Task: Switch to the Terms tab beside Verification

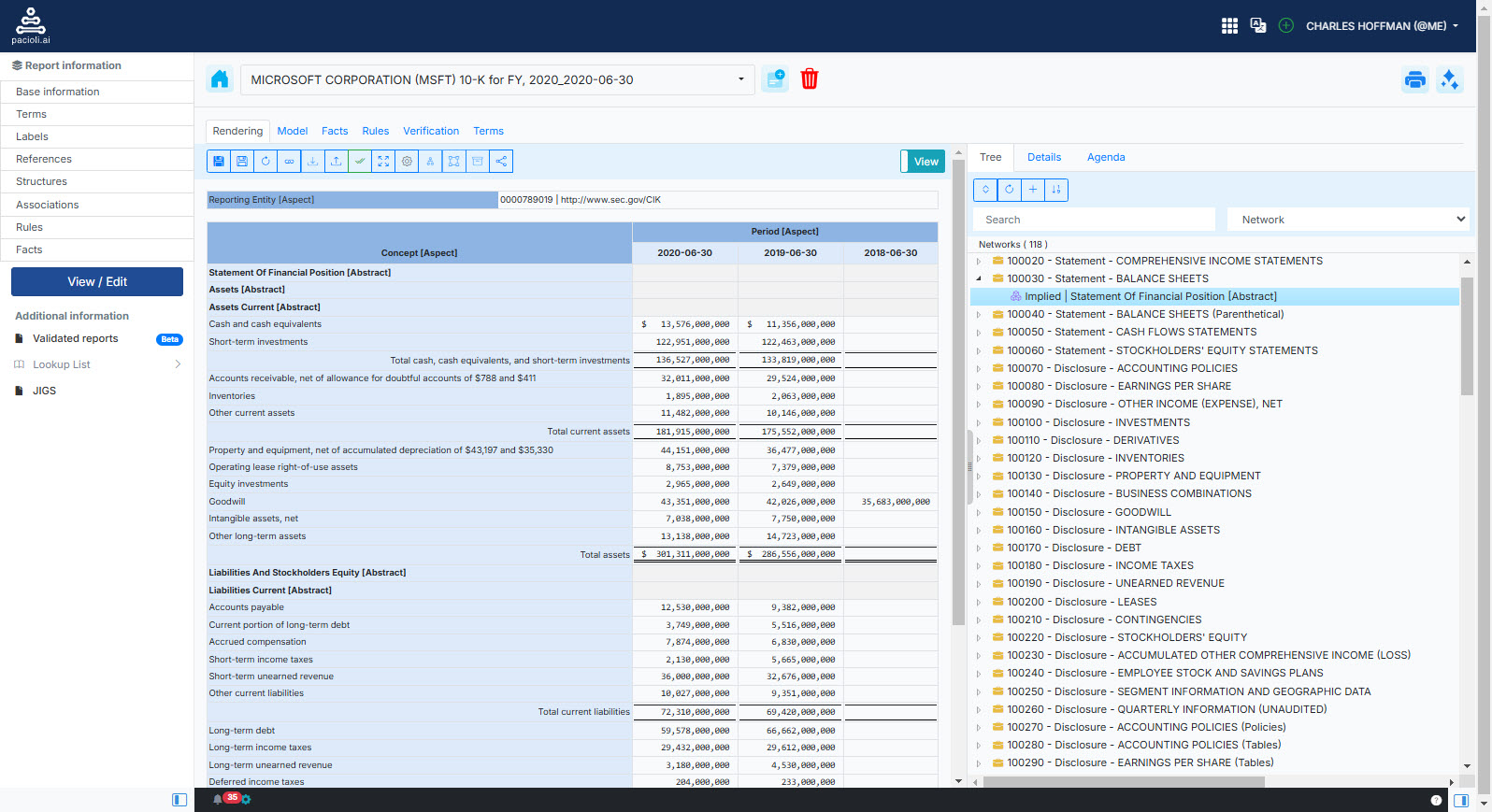Action: point(488,131)
